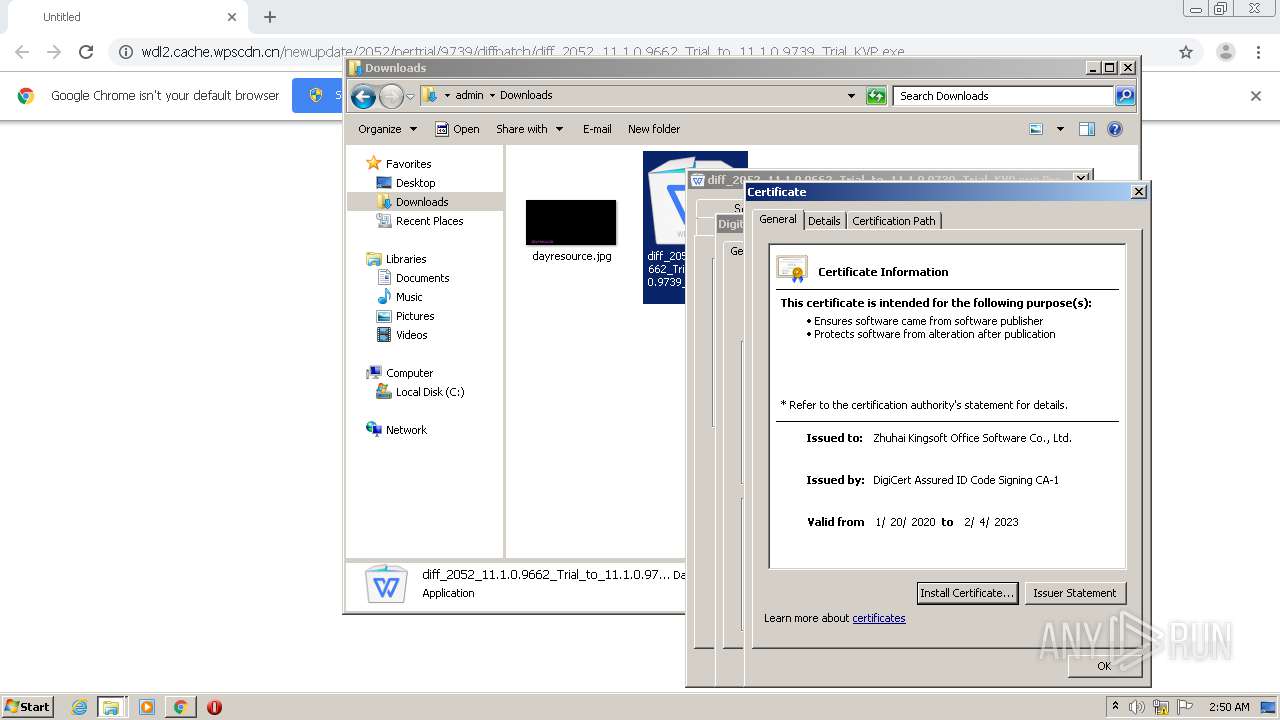The width and height of the screenshot is (1280, 720).
Task: Click the 2:50 AM clock
Action: coord(1229,707)
